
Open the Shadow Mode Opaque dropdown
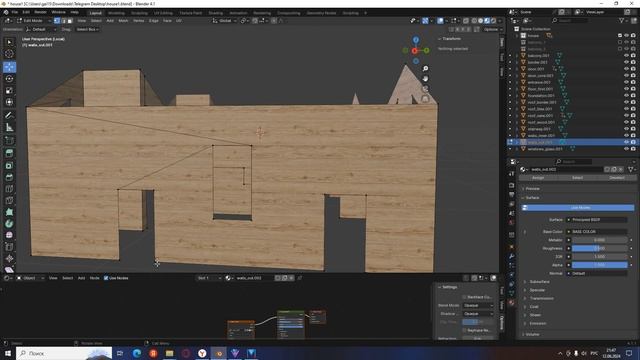tap(478, 313)
